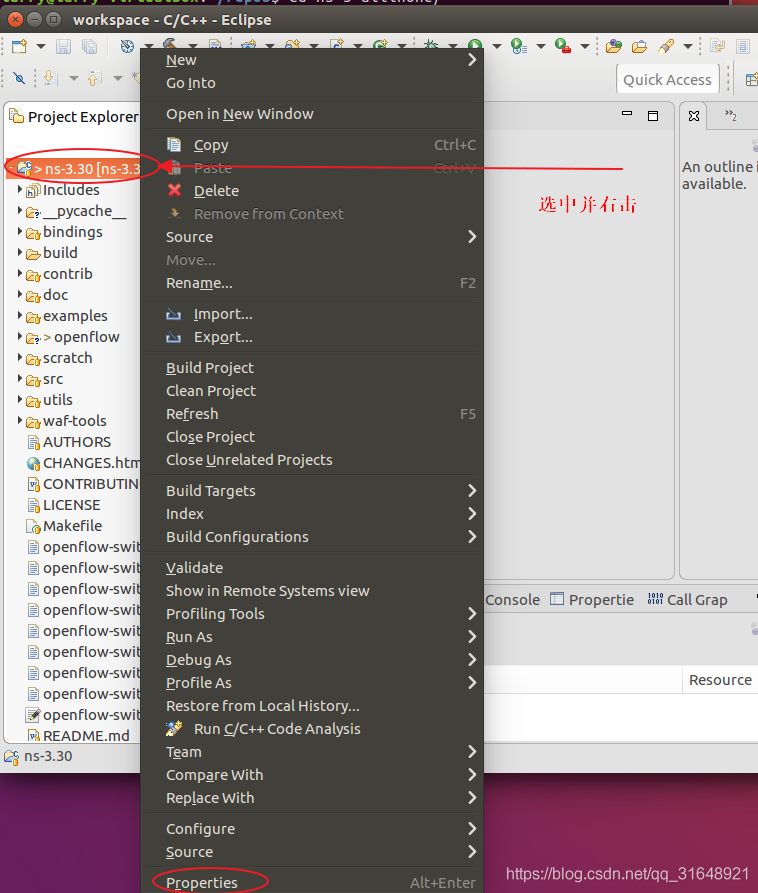758x893 pixels.
Task: Click the Profile launch toolbar icon
Action: click(x=518, y=46)
